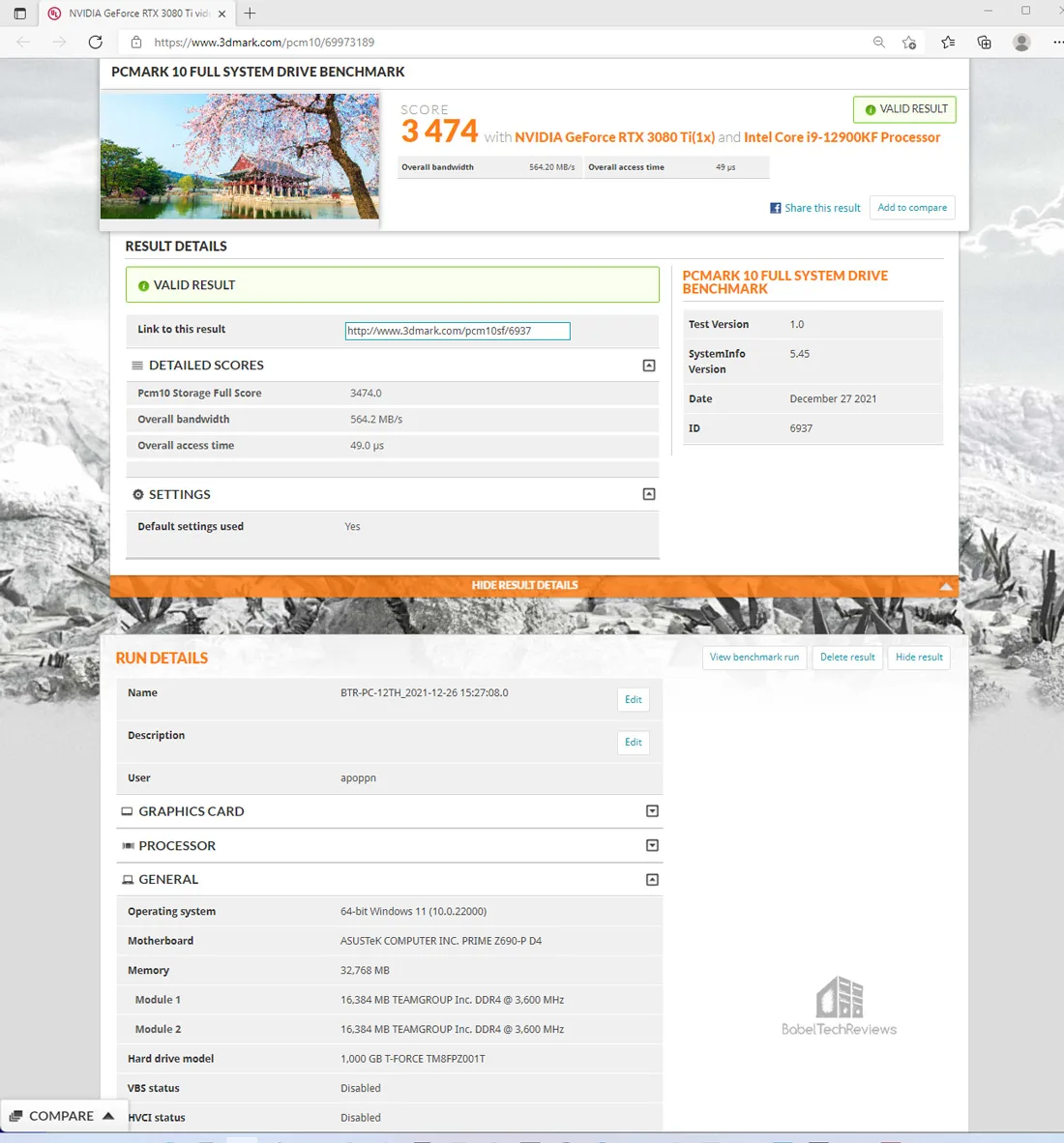The image size is (1064, 1143).
Task: Click the Module 1 memory description text
Action: [452, 1000]
